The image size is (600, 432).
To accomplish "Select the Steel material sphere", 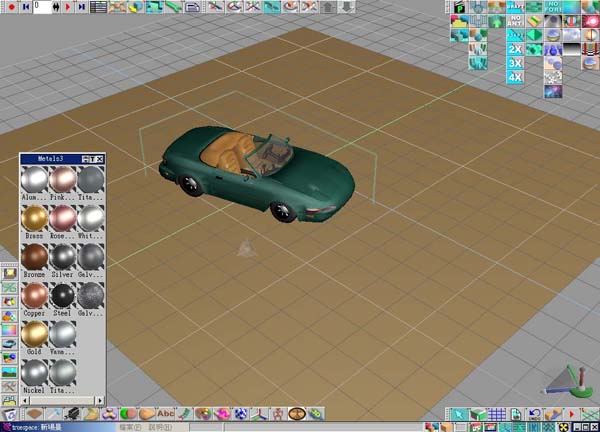I will [63, 296].
